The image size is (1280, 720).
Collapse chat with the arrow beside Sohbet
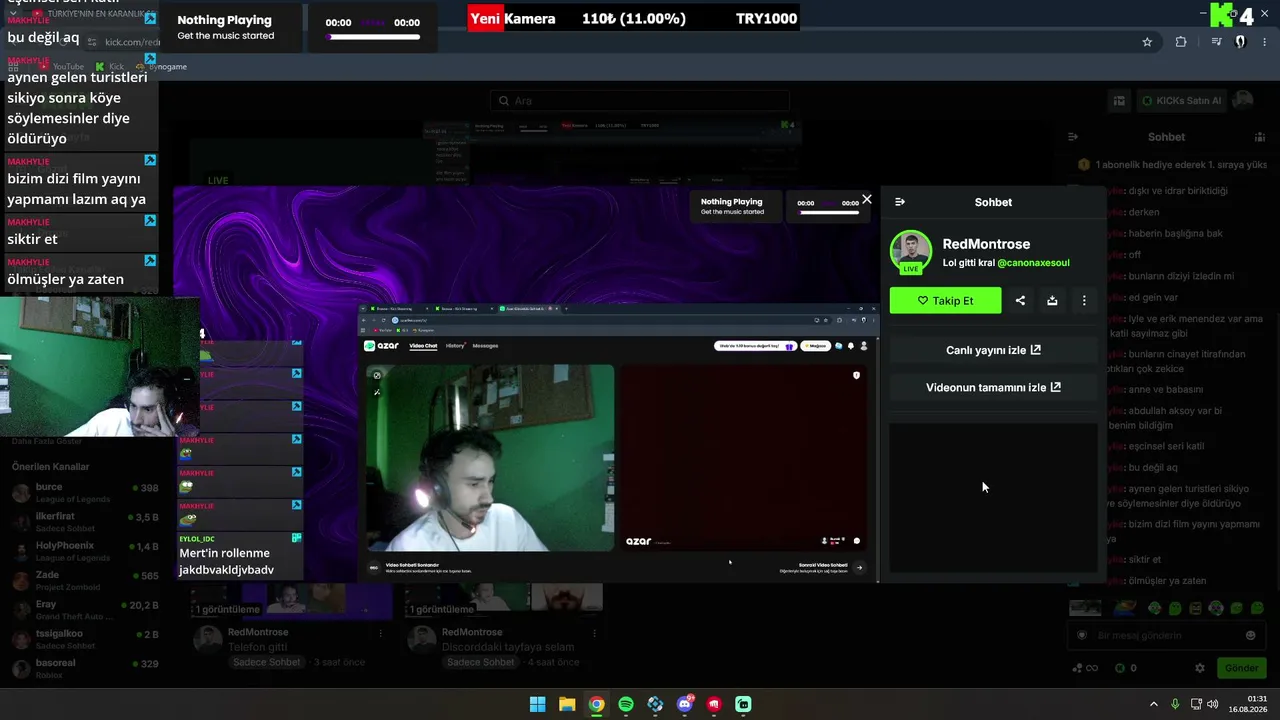click(1073, 137)
